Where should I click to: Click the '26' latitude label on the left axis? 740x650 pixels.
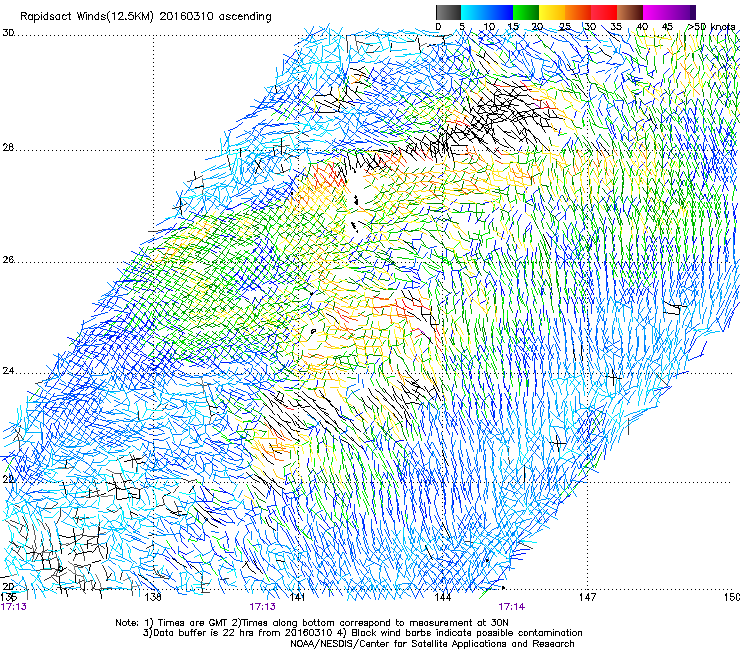8,260
